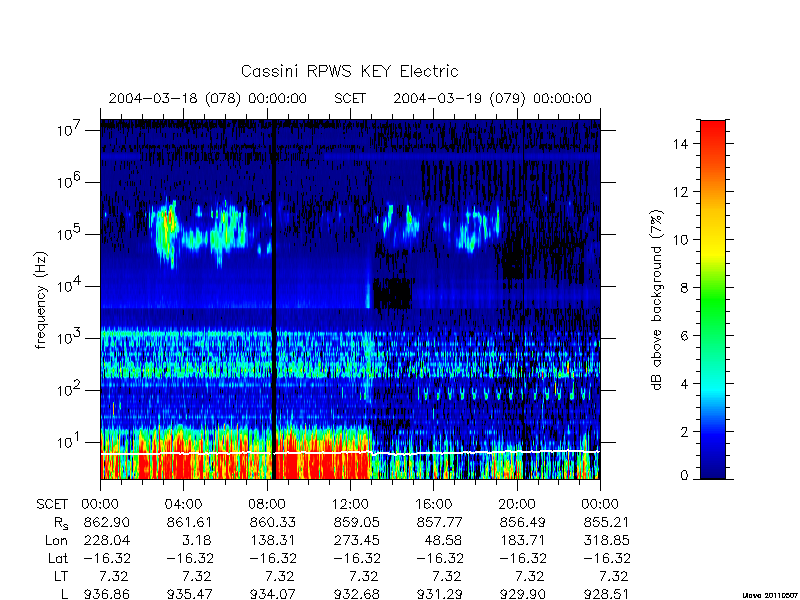800x600 pixels.
Task: Select the end date "2004-03-19 (079) 00:00:00"
Action: [492, 98]
